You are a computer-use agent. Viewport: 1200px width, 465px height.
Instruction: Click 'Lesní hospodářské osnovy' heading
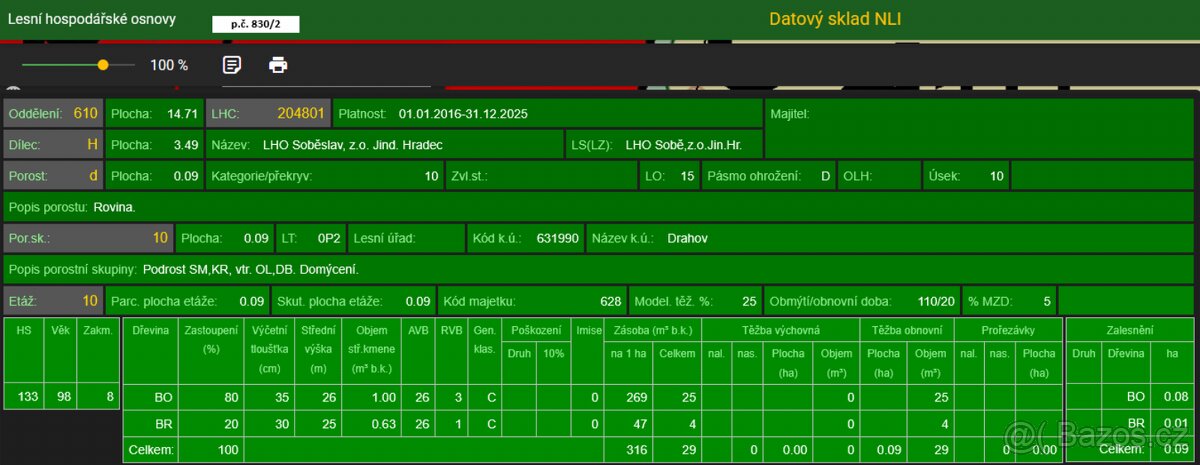point(91,18)
